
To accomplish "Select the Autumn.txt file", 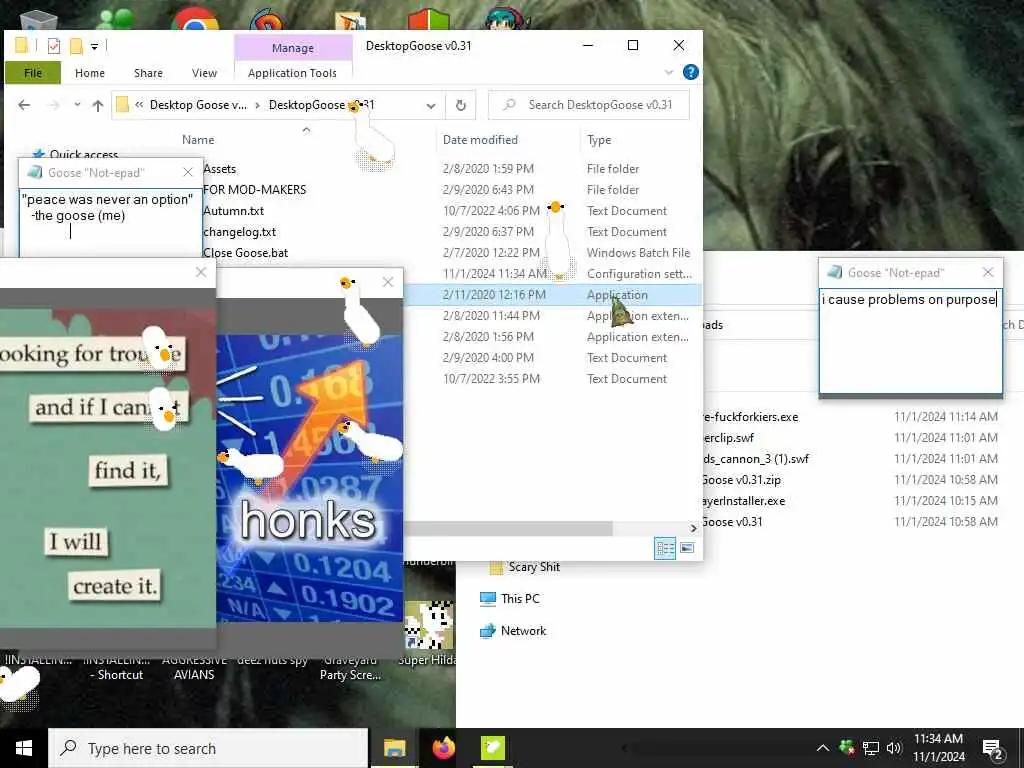I will [x=234, y=210].
